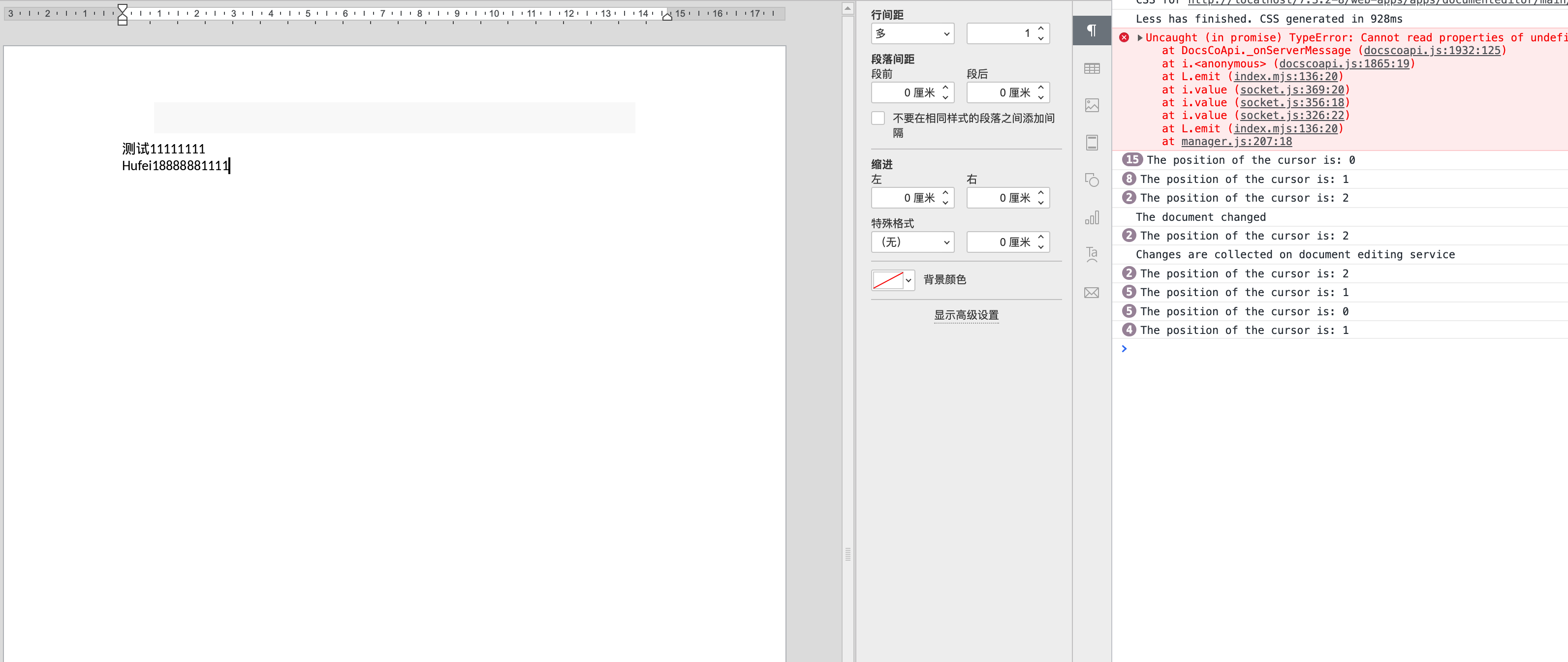Expand the TypeError stack trace triangle
The image size is (1568, 662).
(1139, 38)
